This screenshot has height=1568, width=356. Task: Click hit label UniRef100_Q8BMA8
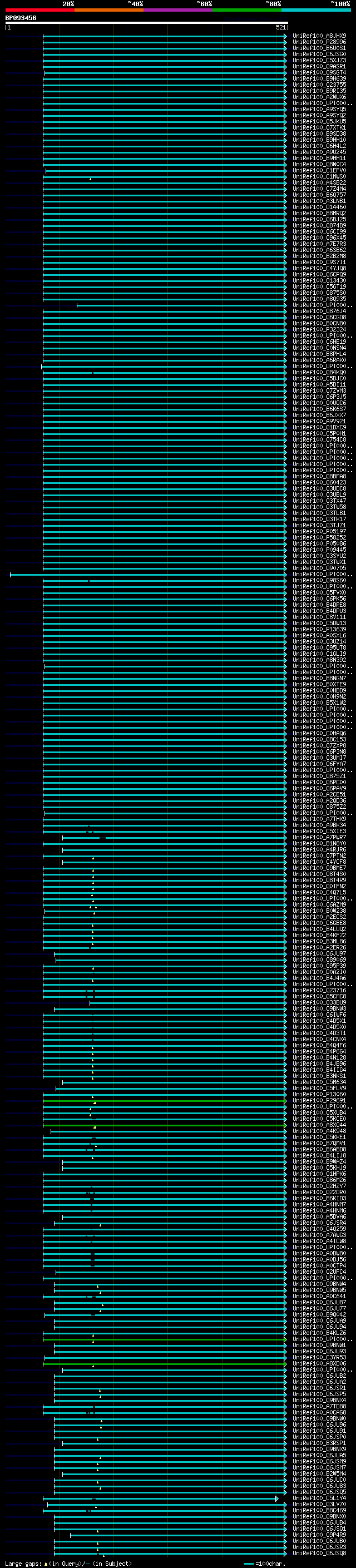click(319, 476)
